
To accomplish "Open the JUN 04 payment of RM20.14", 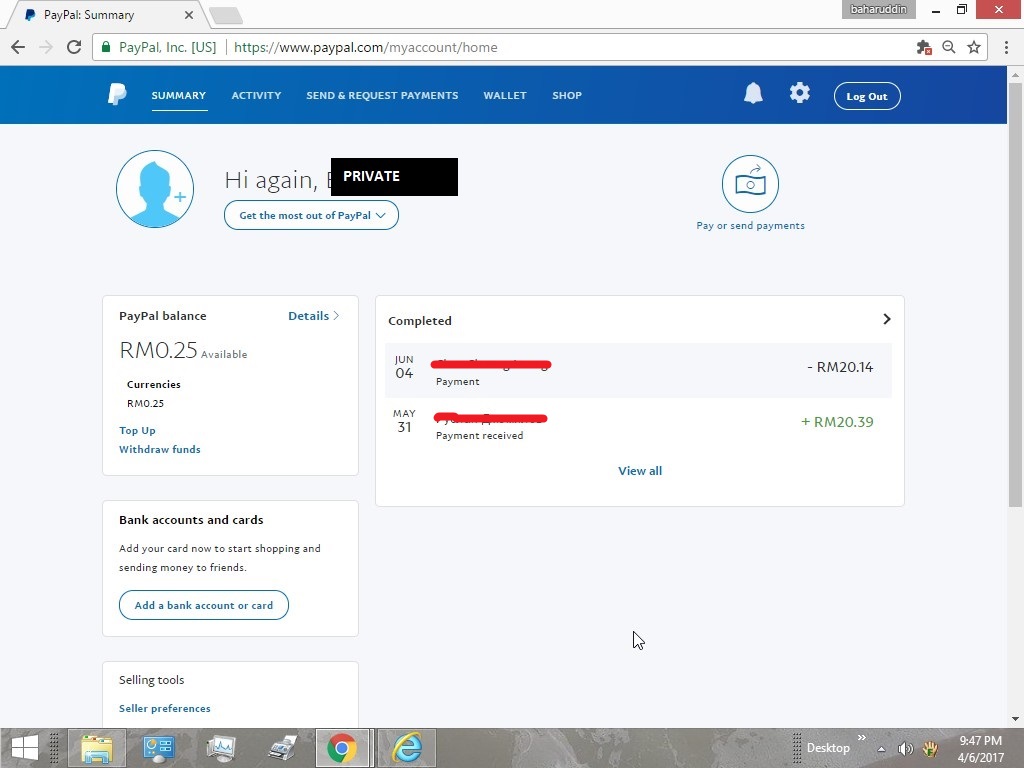I will point(638,370).
